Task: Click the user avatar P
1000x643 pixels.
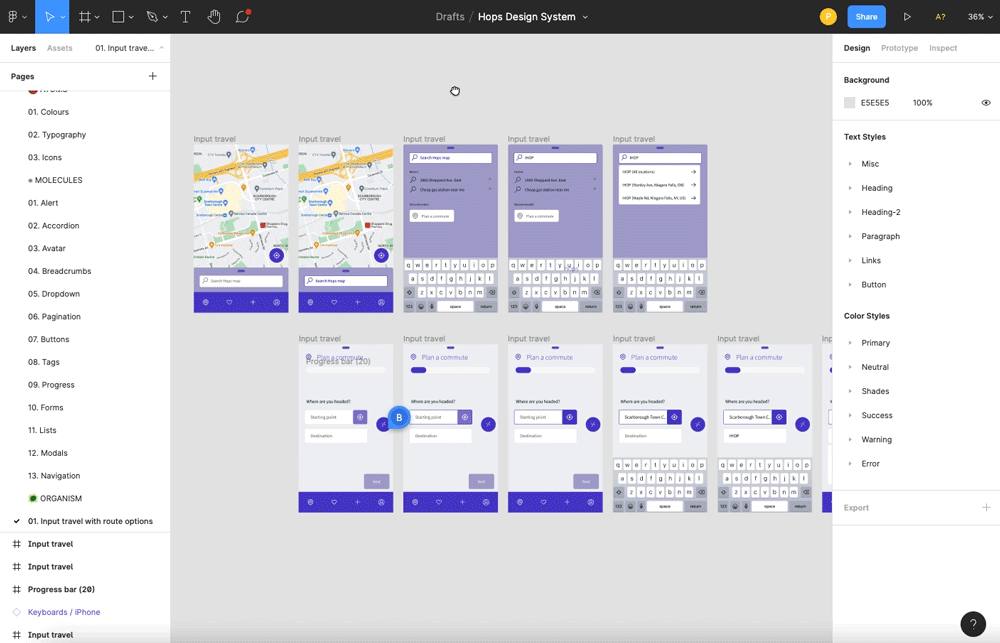Action: pos(828,17)
